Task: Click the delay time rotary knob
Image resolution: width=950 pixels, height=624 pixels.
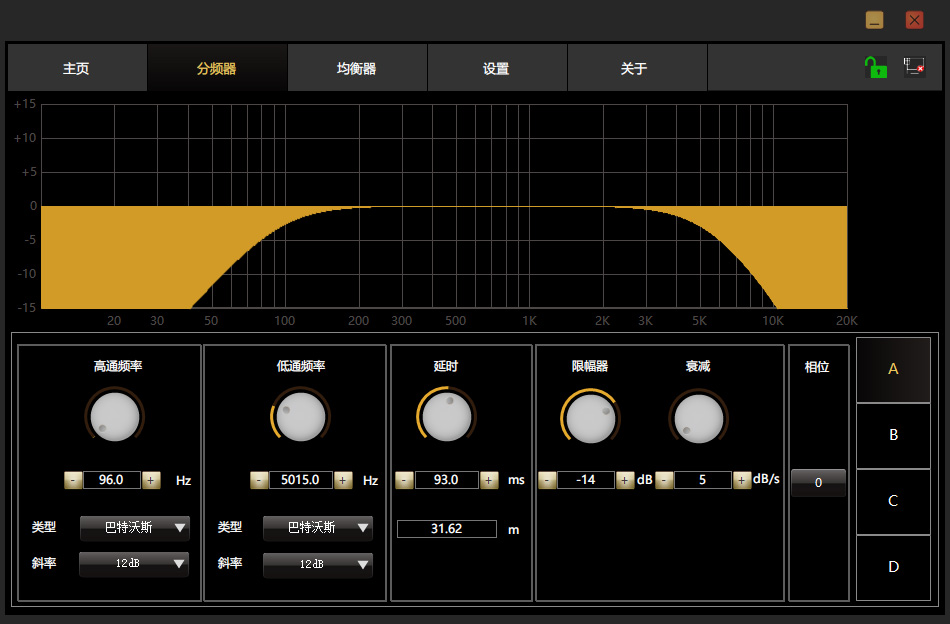Action: pyautogui.click(x=446, y=415)
